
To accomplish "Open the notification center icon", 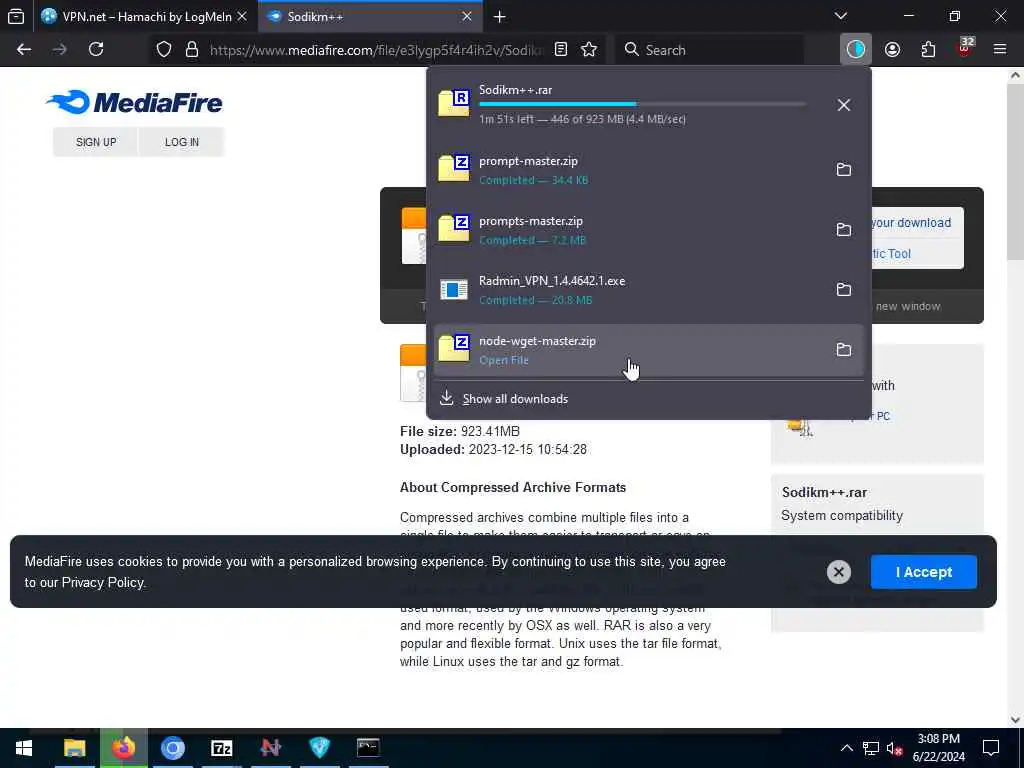I will 991,748.
